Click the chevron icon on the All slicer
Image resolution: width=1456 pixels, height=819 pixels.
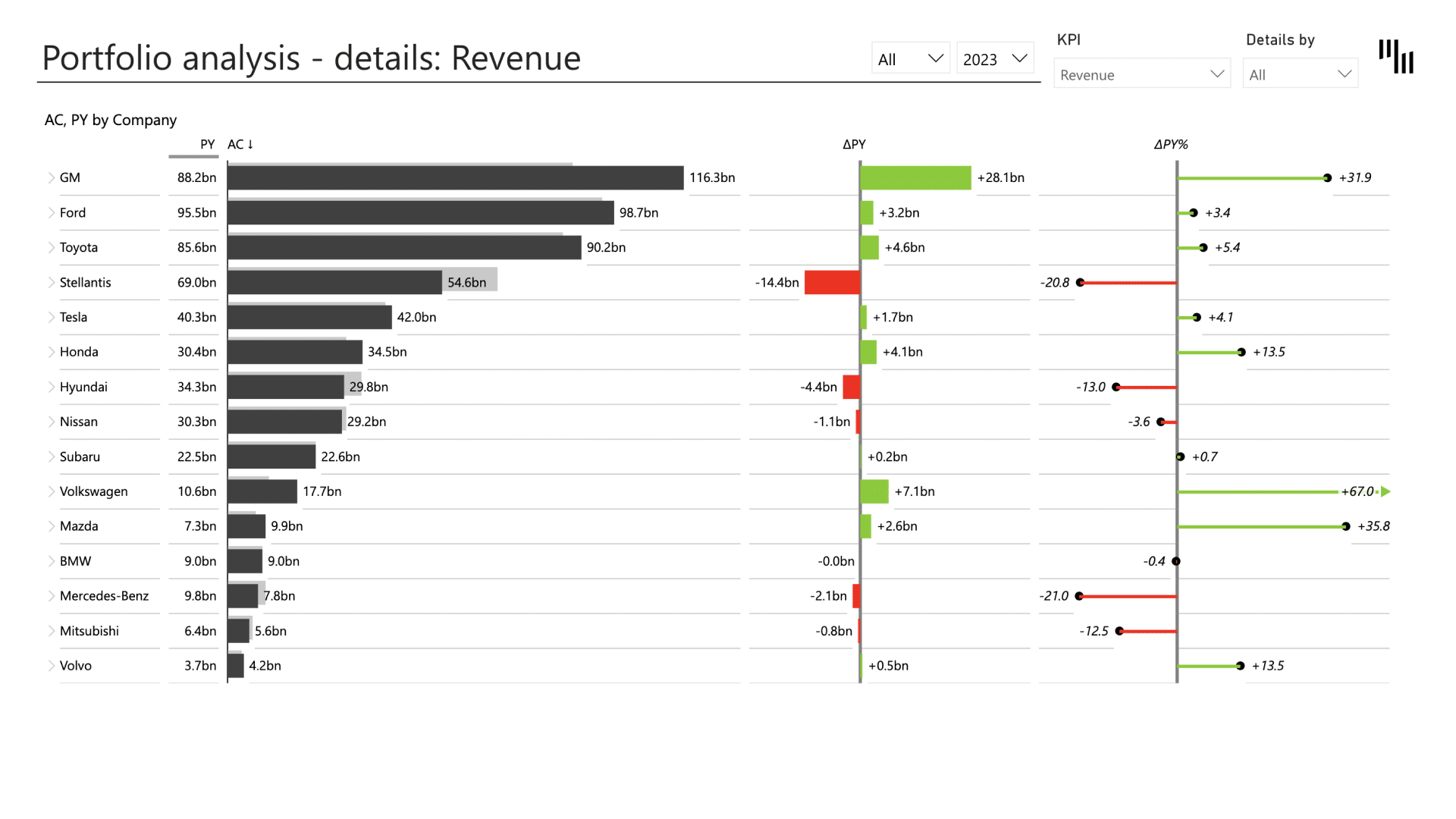(934, 58)
